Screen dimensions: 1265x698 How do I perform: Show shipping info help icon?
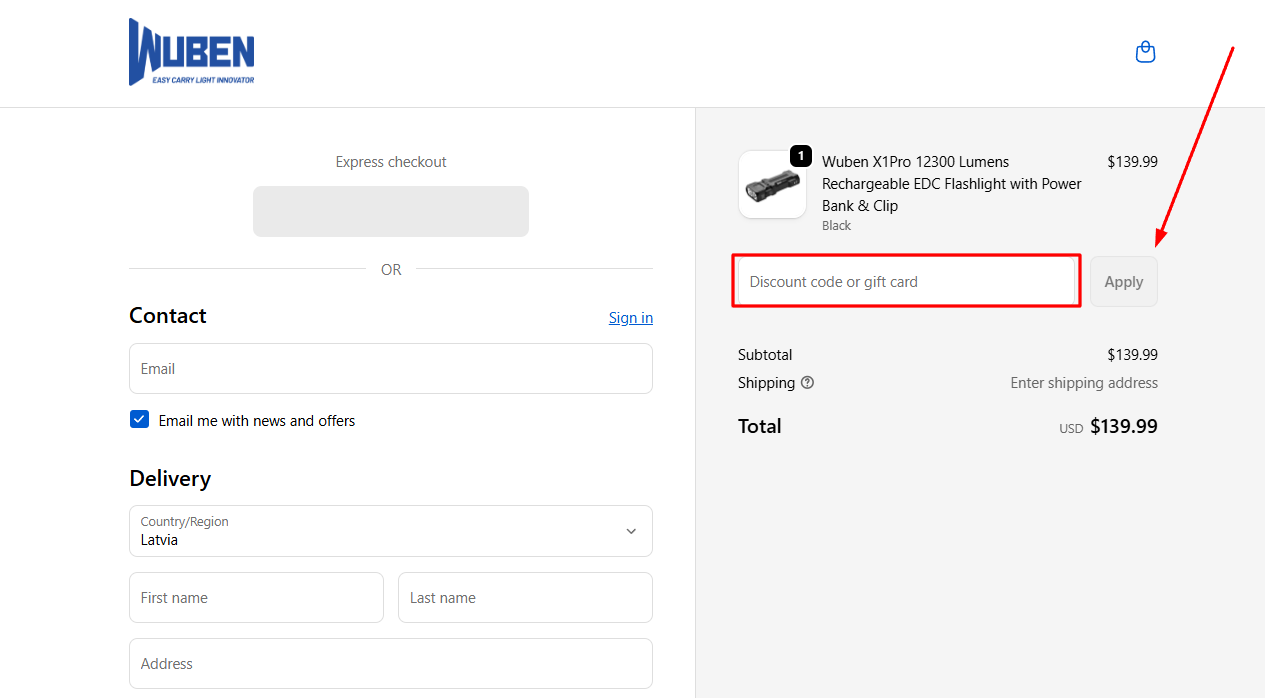(x=807, y=382)
